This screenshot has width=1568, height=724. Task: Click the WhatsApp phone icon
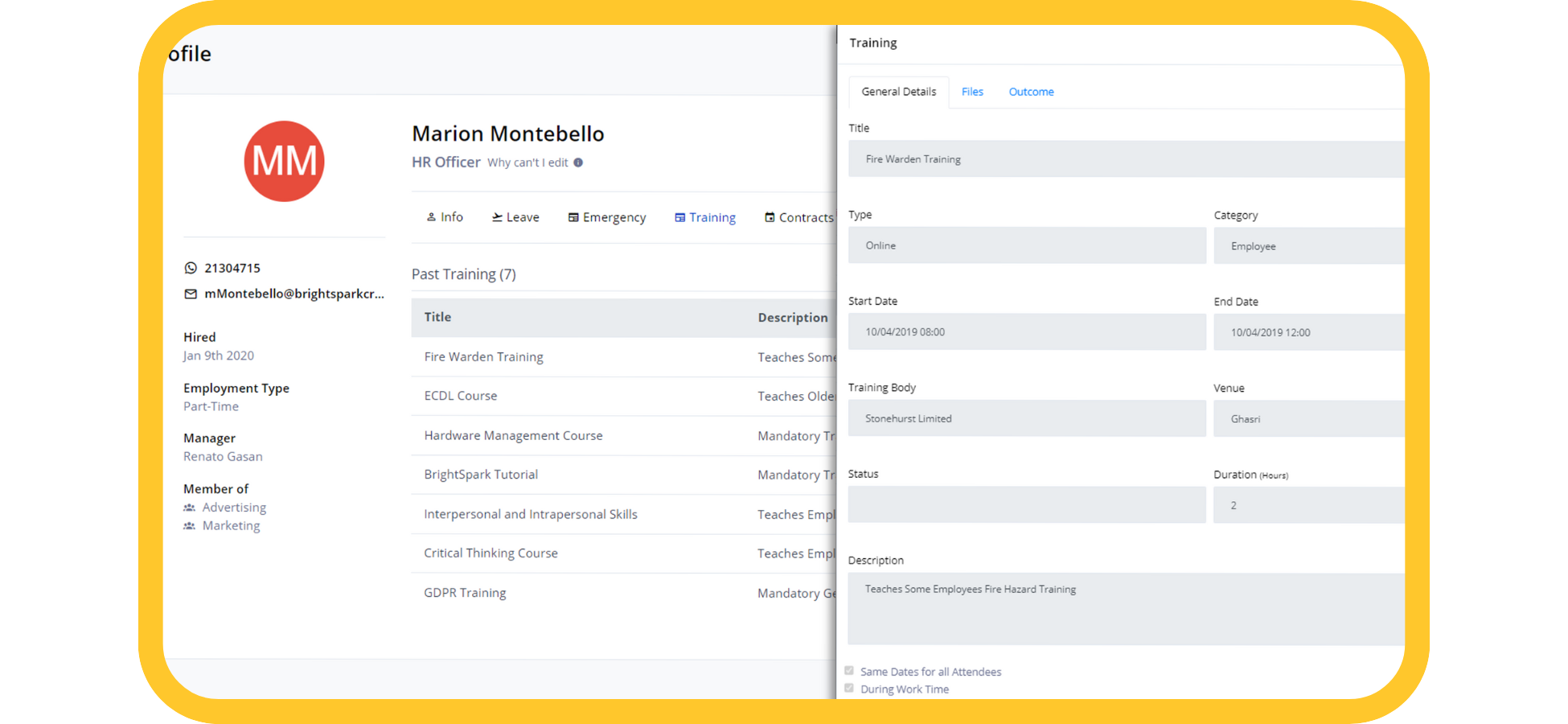click(x=191, y=268)
